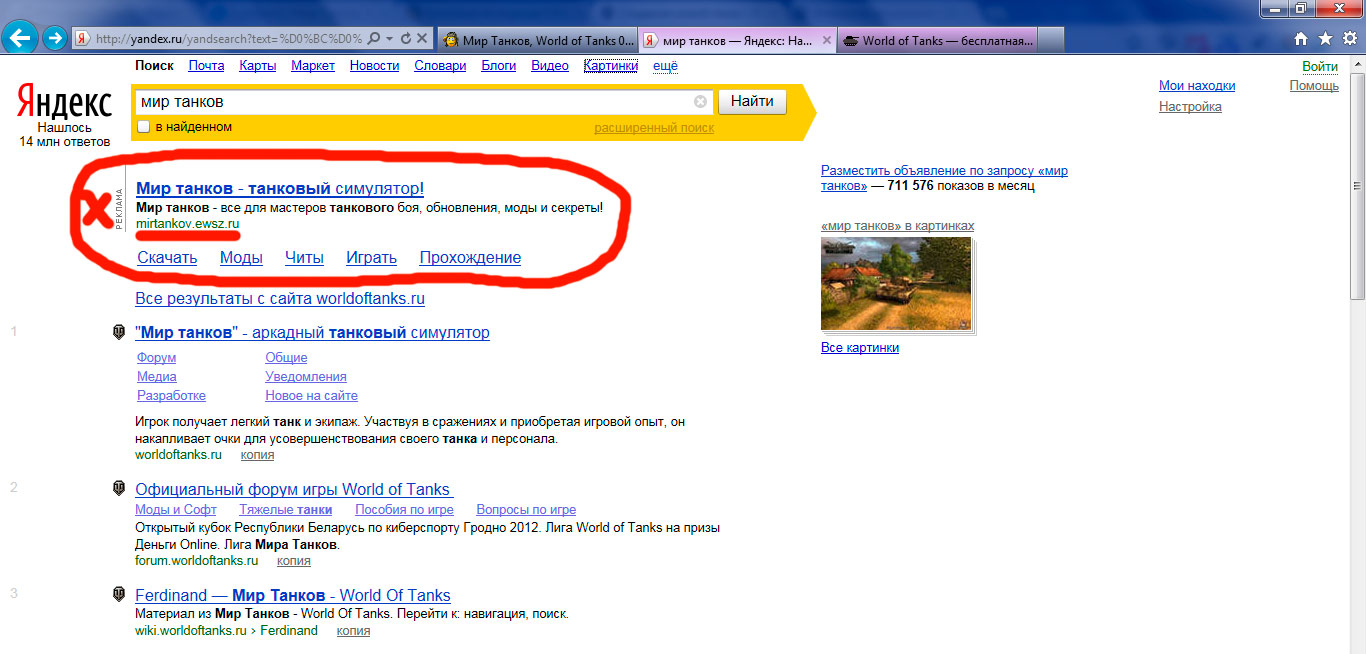Open the browser Home icon

pyautogui.click(x=1301, y=39)
